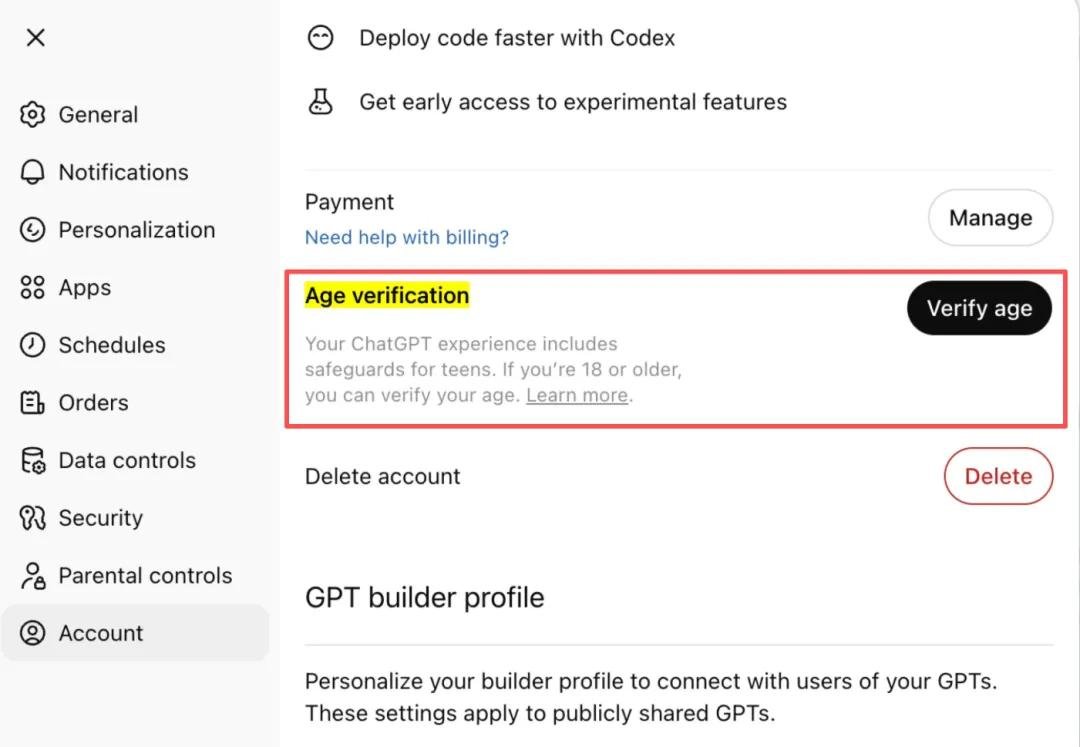
Task: Click the Data controls database icon
Action: 33,461
